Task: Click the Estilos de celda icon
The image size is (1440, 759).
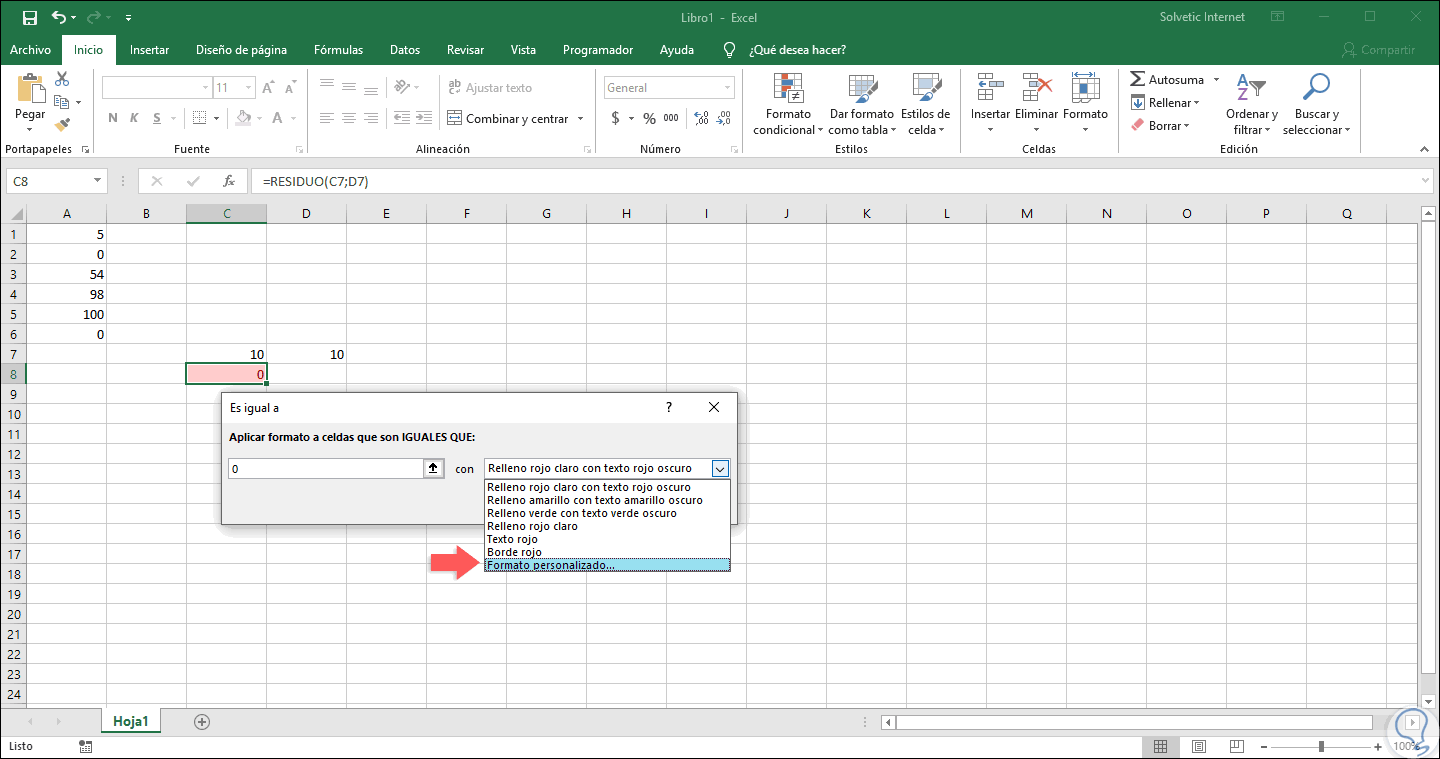Action: (925, 89)
